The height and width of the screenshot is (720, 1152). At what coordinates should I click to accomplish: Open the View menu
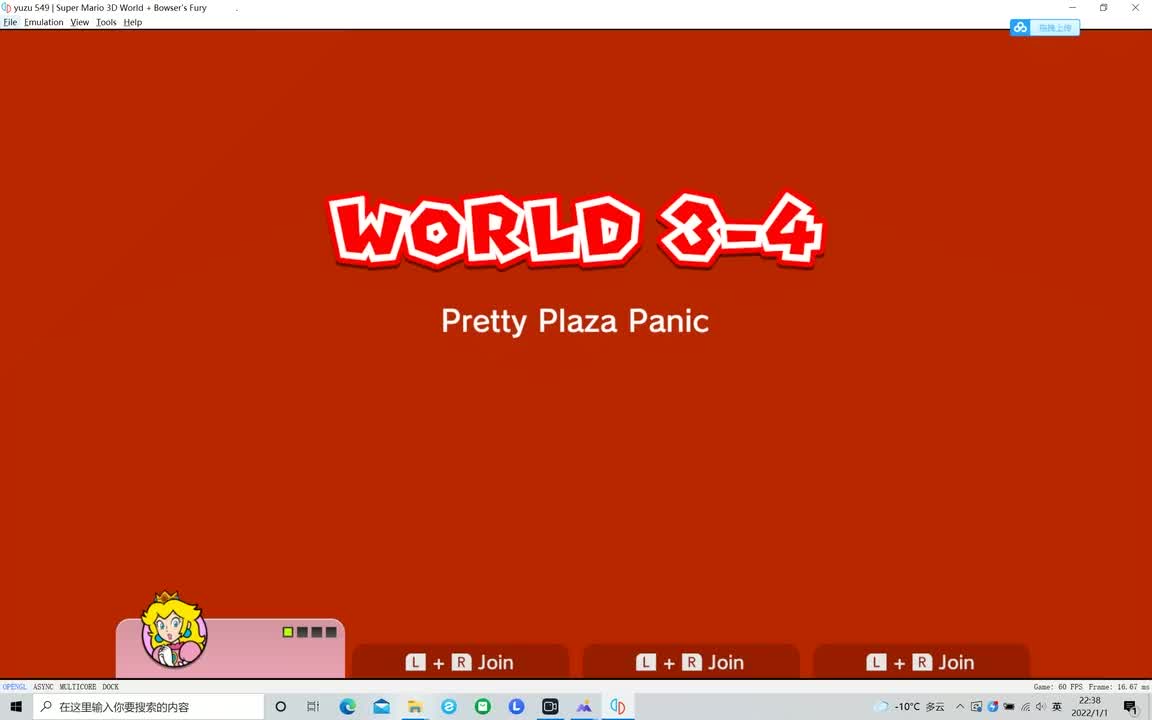click(79, 22)
